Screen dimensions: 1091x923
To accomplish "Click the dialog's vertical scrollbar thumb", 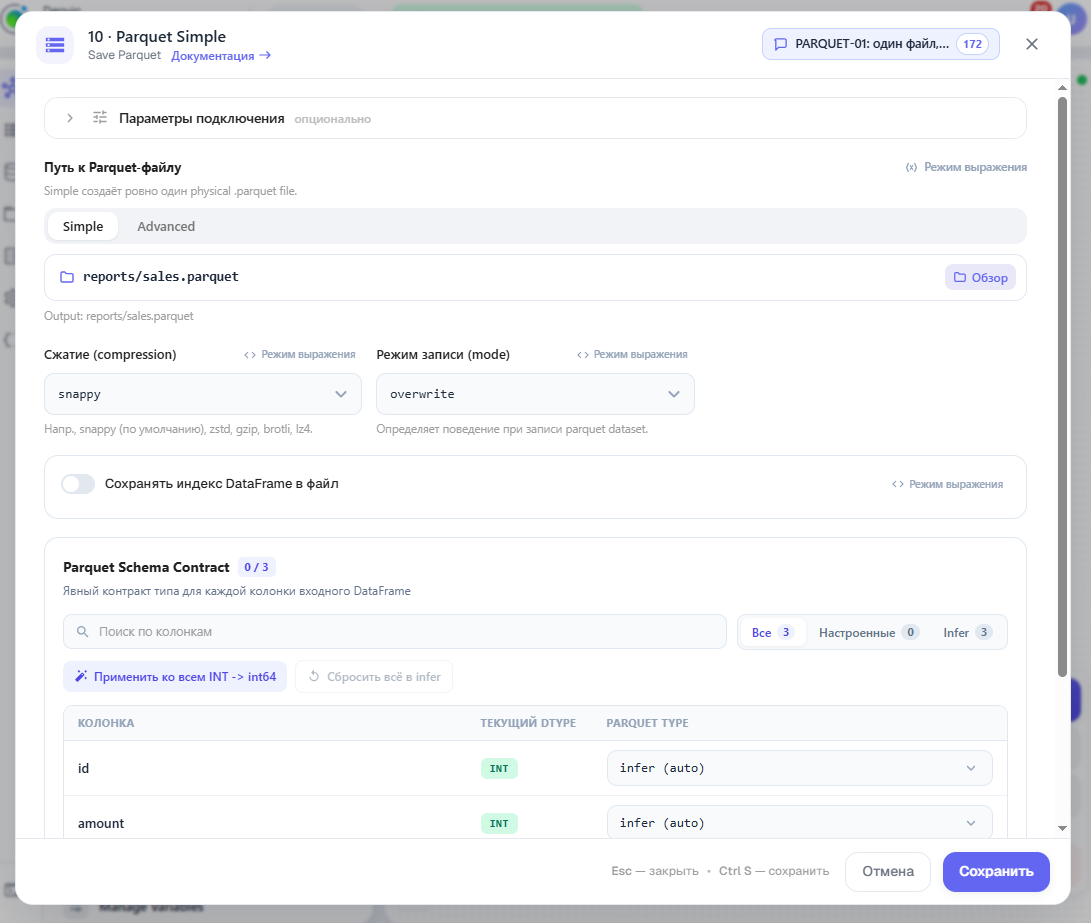I will (x=1062, y=386).
